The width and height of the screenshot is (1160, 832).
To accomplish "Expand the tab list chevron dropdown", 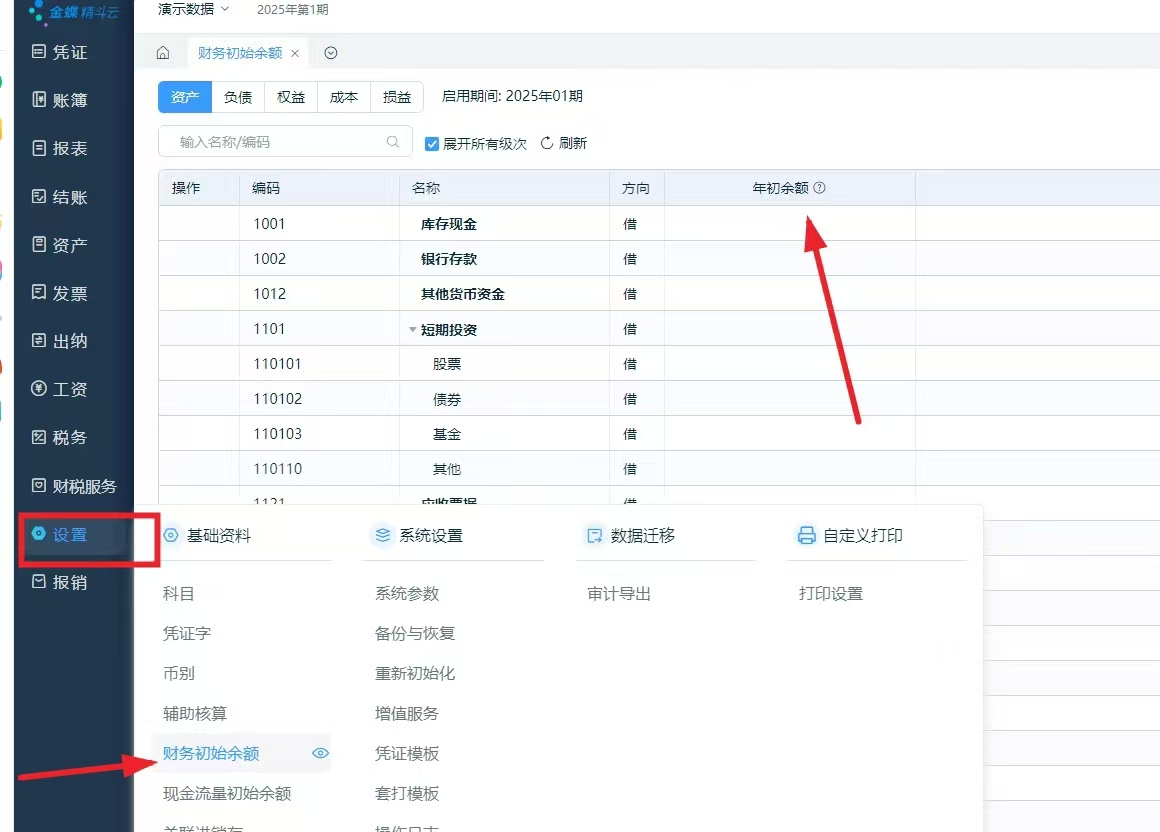I will 331,53.
